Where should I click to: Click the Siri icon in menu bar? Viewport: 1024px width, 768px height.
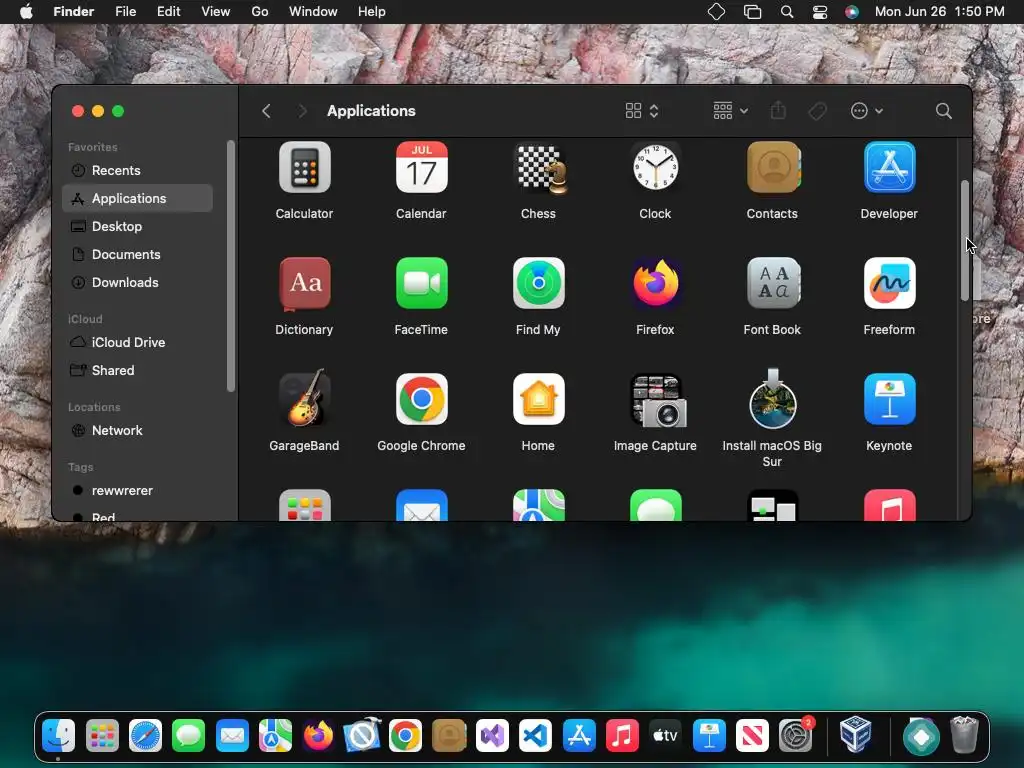(852, 12)
